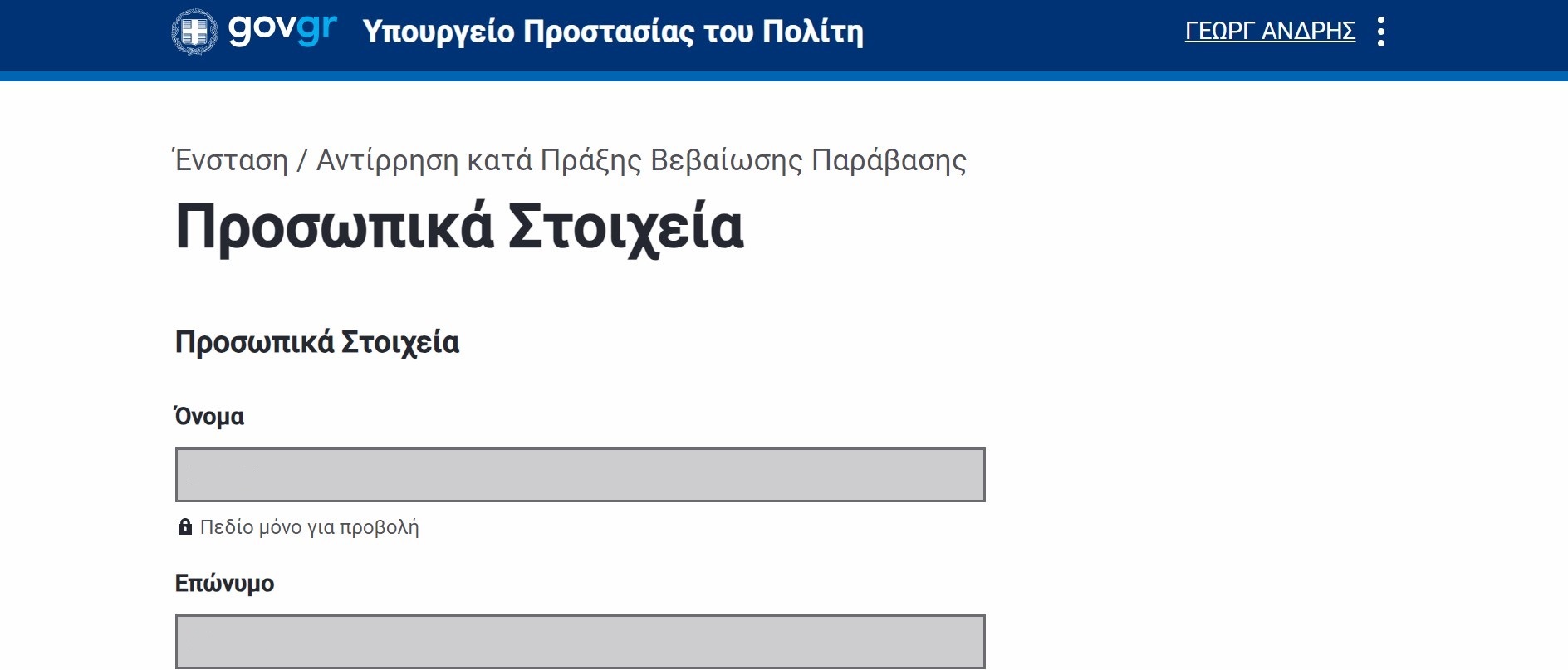This screenshot has height=670, width=1568.
Task: Click the Ένσταση word in the caption line
Action: [231, 159]
